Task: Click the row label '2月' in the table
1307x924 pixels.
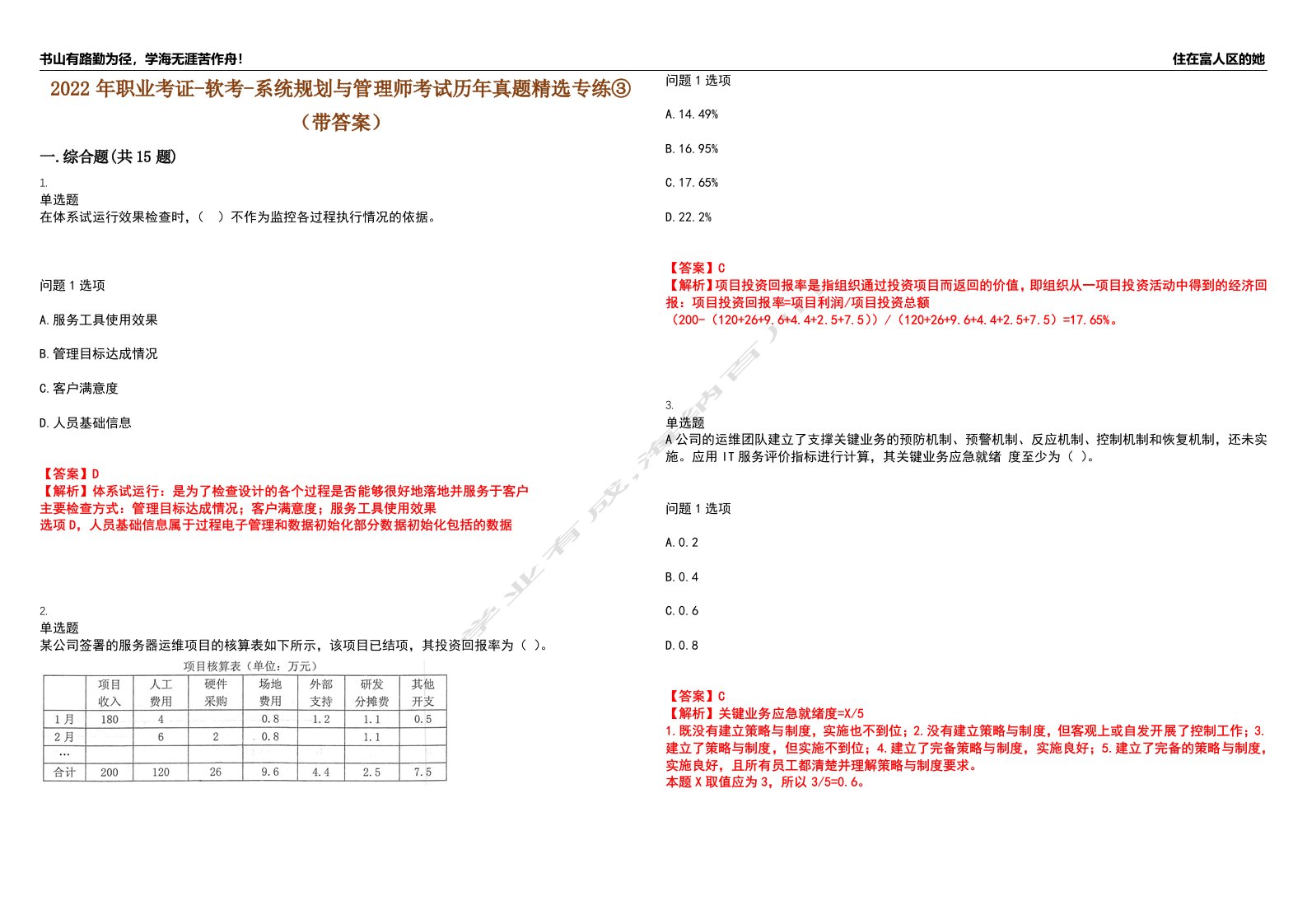Action: click(64, 737)
